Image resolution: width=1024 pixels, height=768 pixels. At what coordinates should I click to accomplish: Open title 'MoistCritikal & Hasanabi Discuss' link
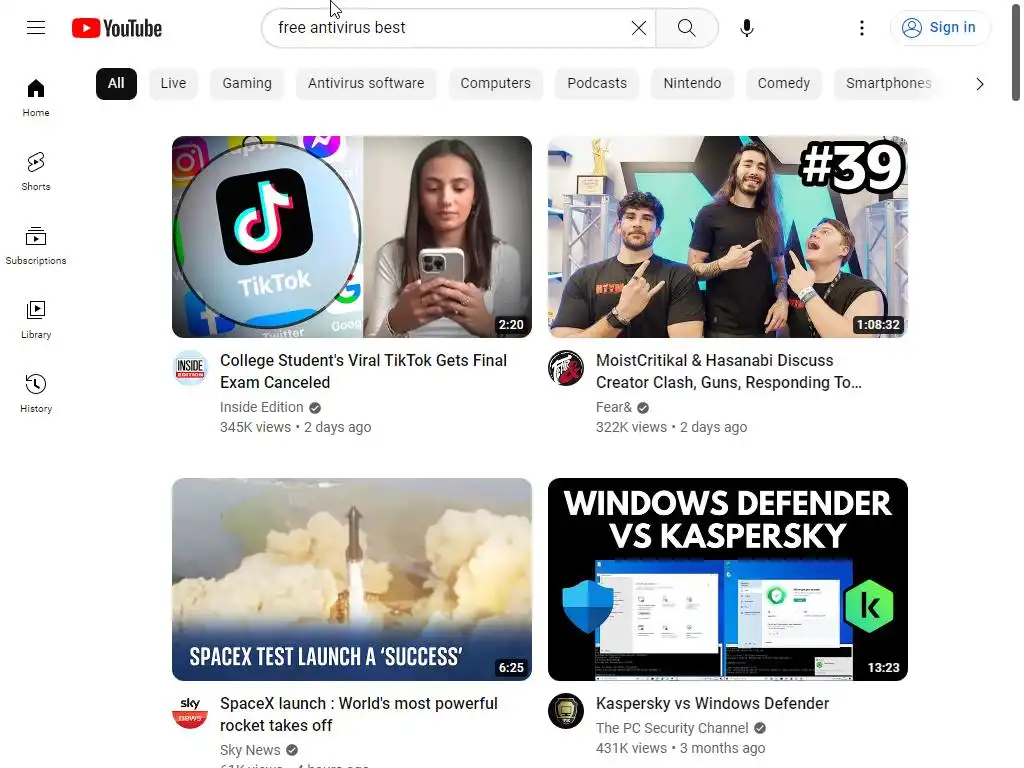pyautogui.click(x=729, y=371)
